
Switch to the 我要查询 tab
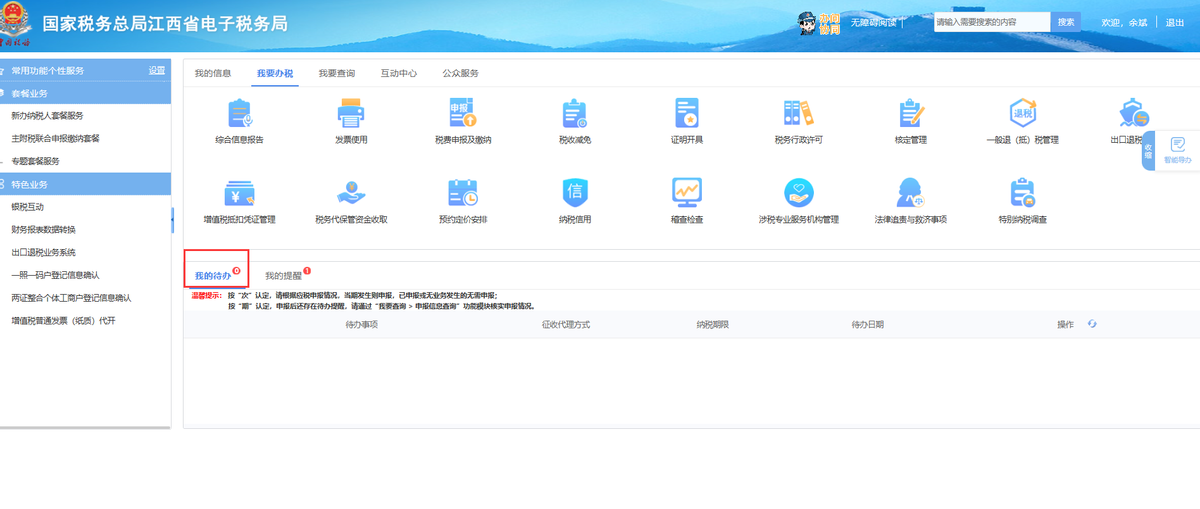(336, 74)
